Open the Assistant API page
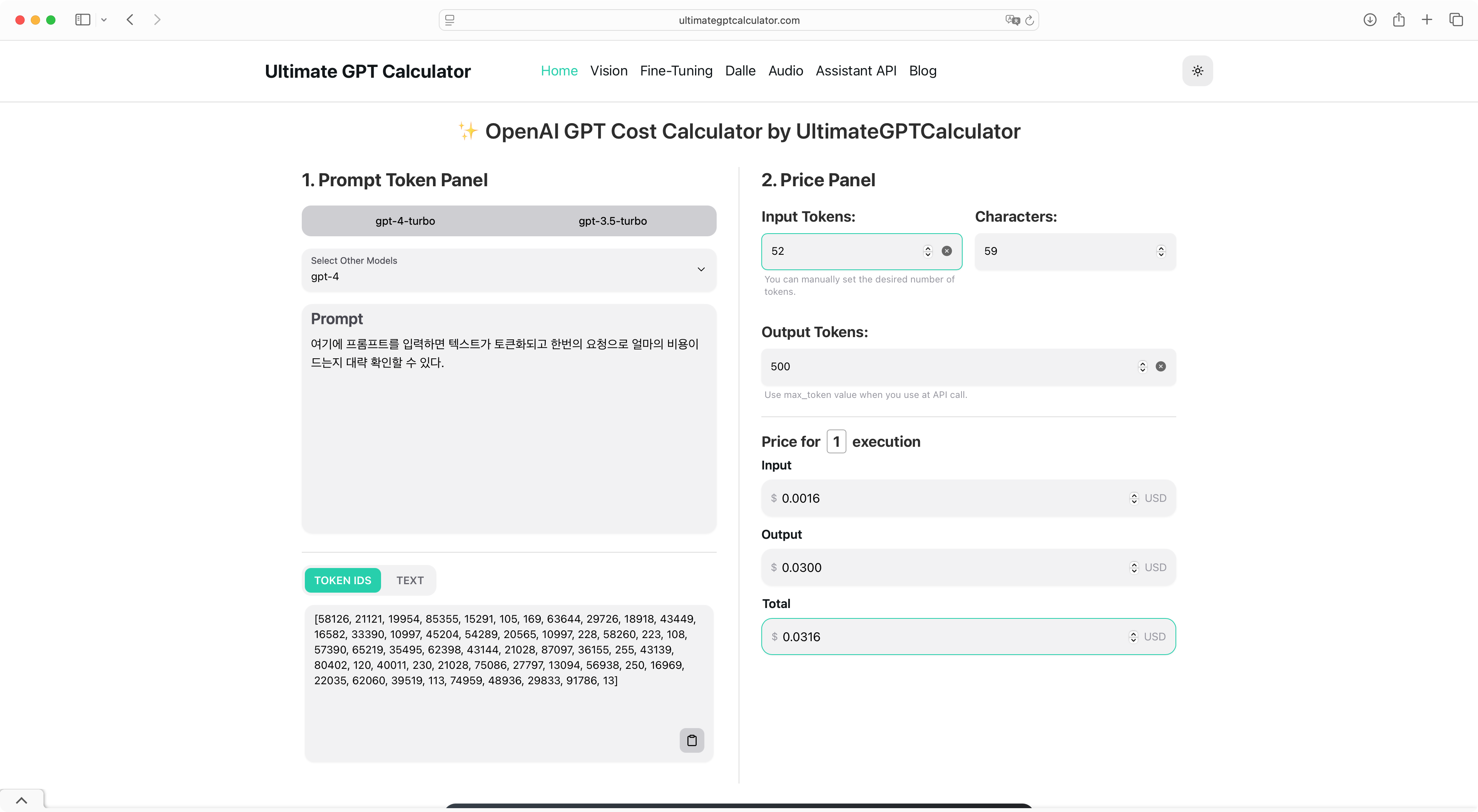The width and height of the screenshot is (1478, 812). [856, 70]
